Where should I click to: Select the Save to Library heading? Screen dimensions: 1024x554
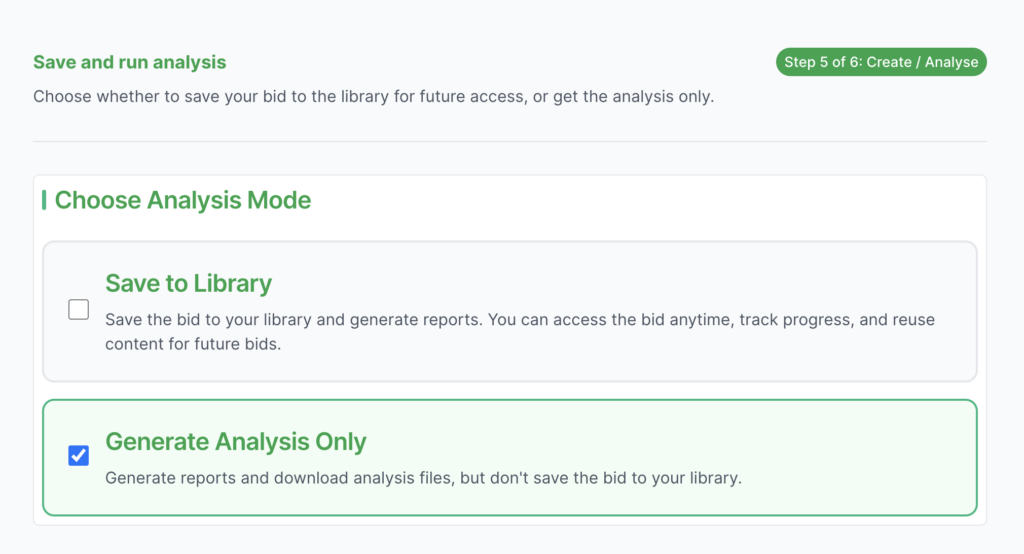pyautogui.click(x=188, y=283)
